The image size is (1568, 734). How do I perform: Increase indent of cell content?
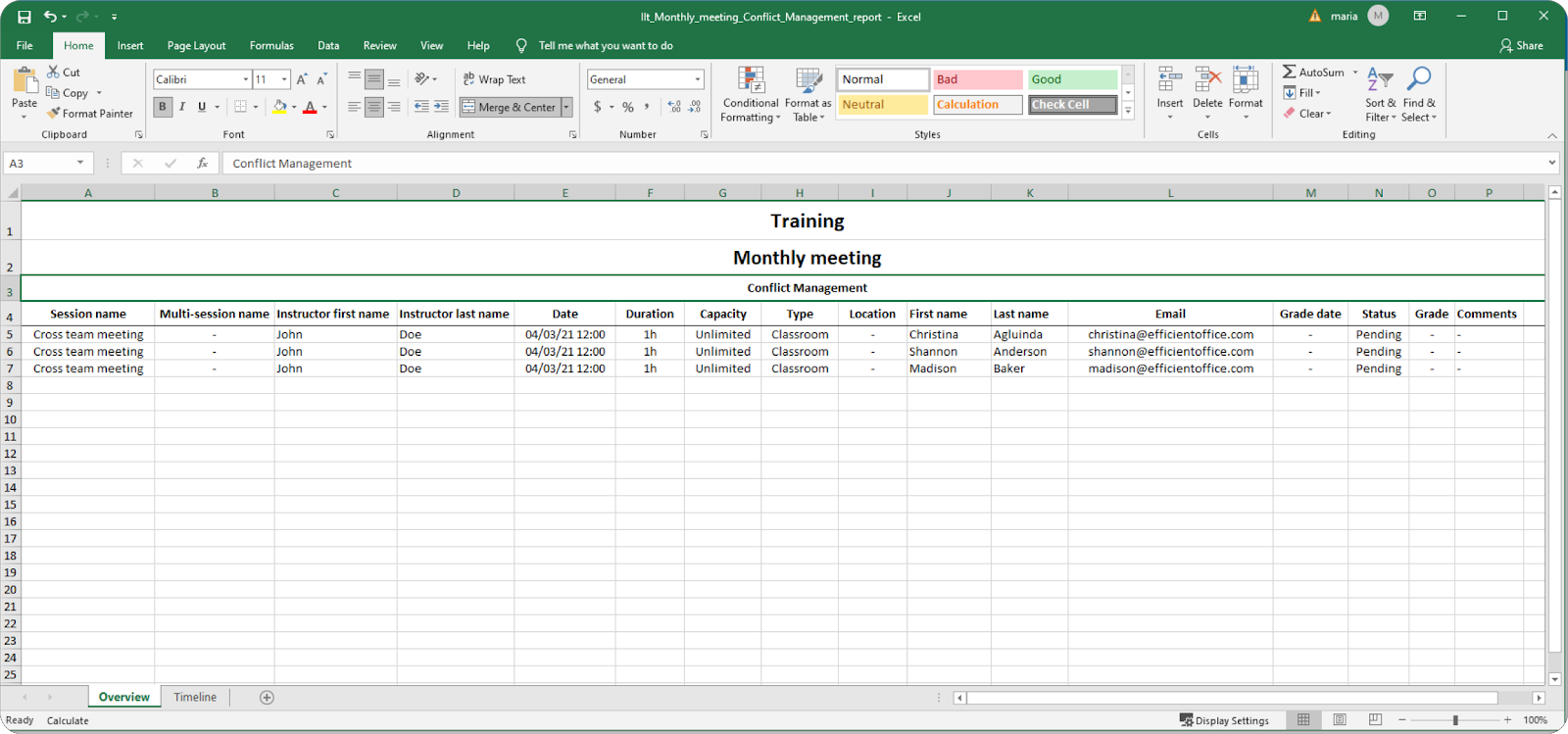tap(442, 107)
